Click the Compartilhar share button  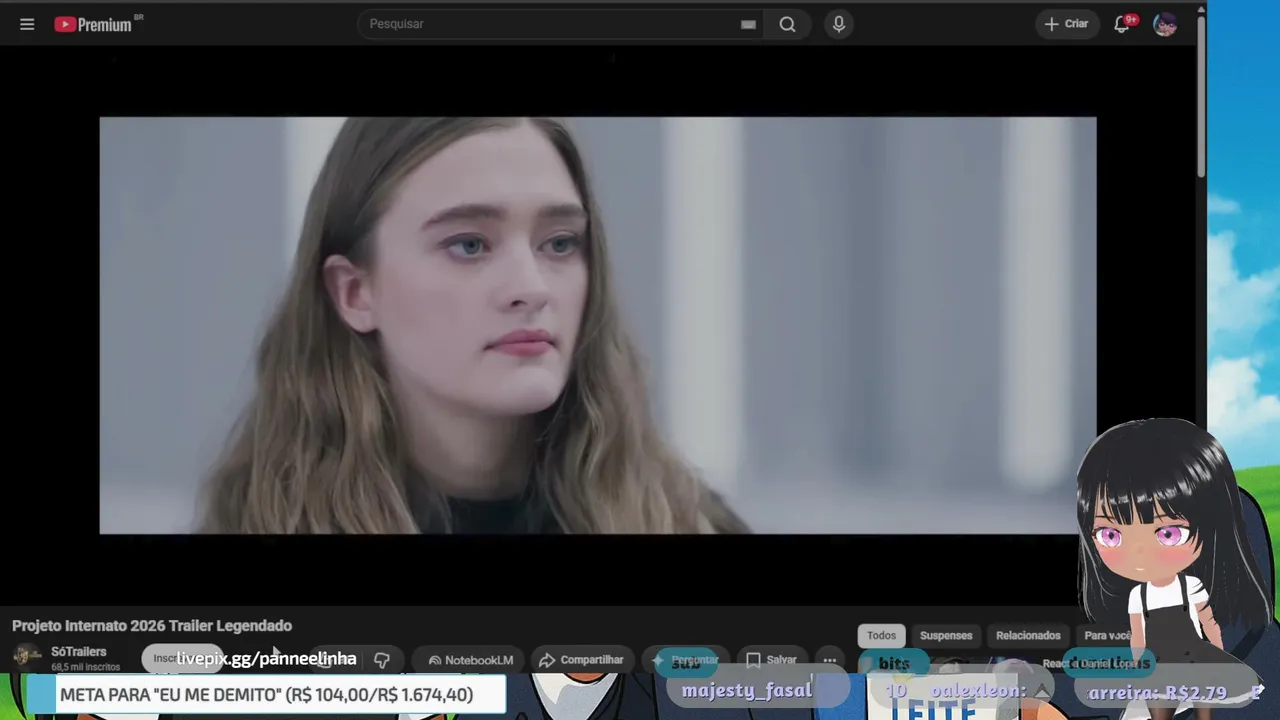[x=581, y=660]
